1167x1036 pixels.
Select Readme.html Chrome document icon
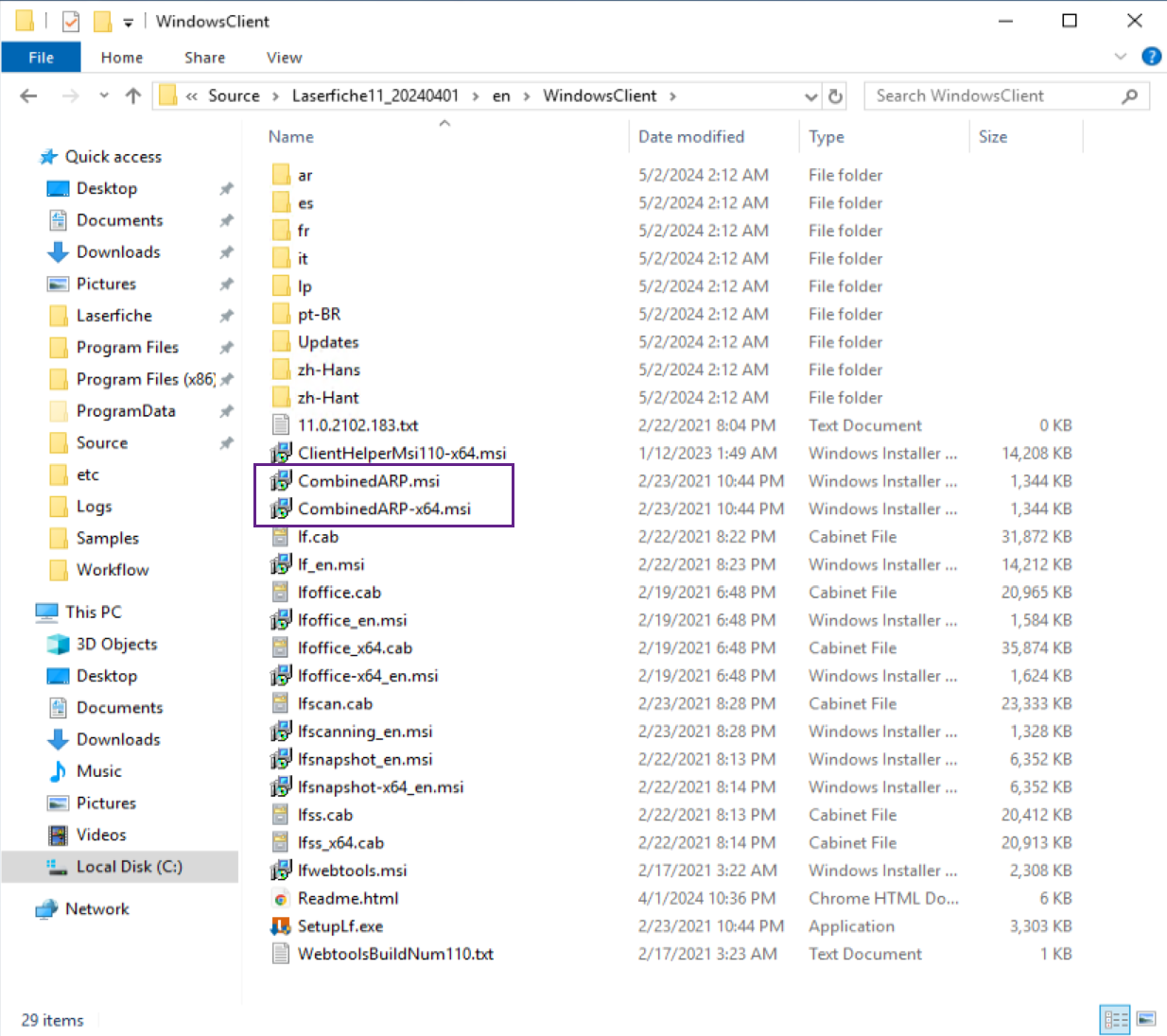(x=281, y=898)
